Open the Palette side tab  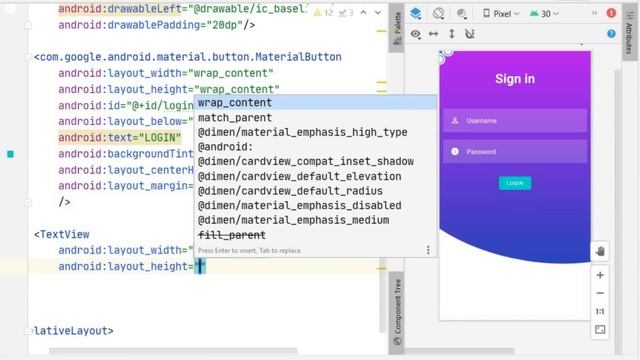397,28
